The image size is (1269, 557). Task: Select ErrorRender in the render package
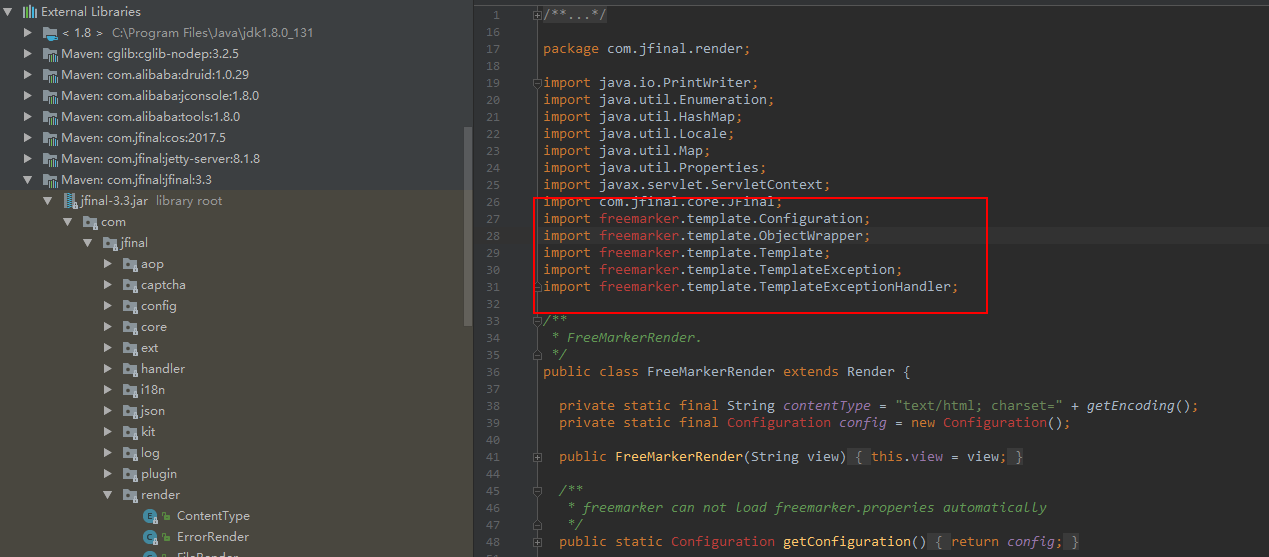point(213,537)
